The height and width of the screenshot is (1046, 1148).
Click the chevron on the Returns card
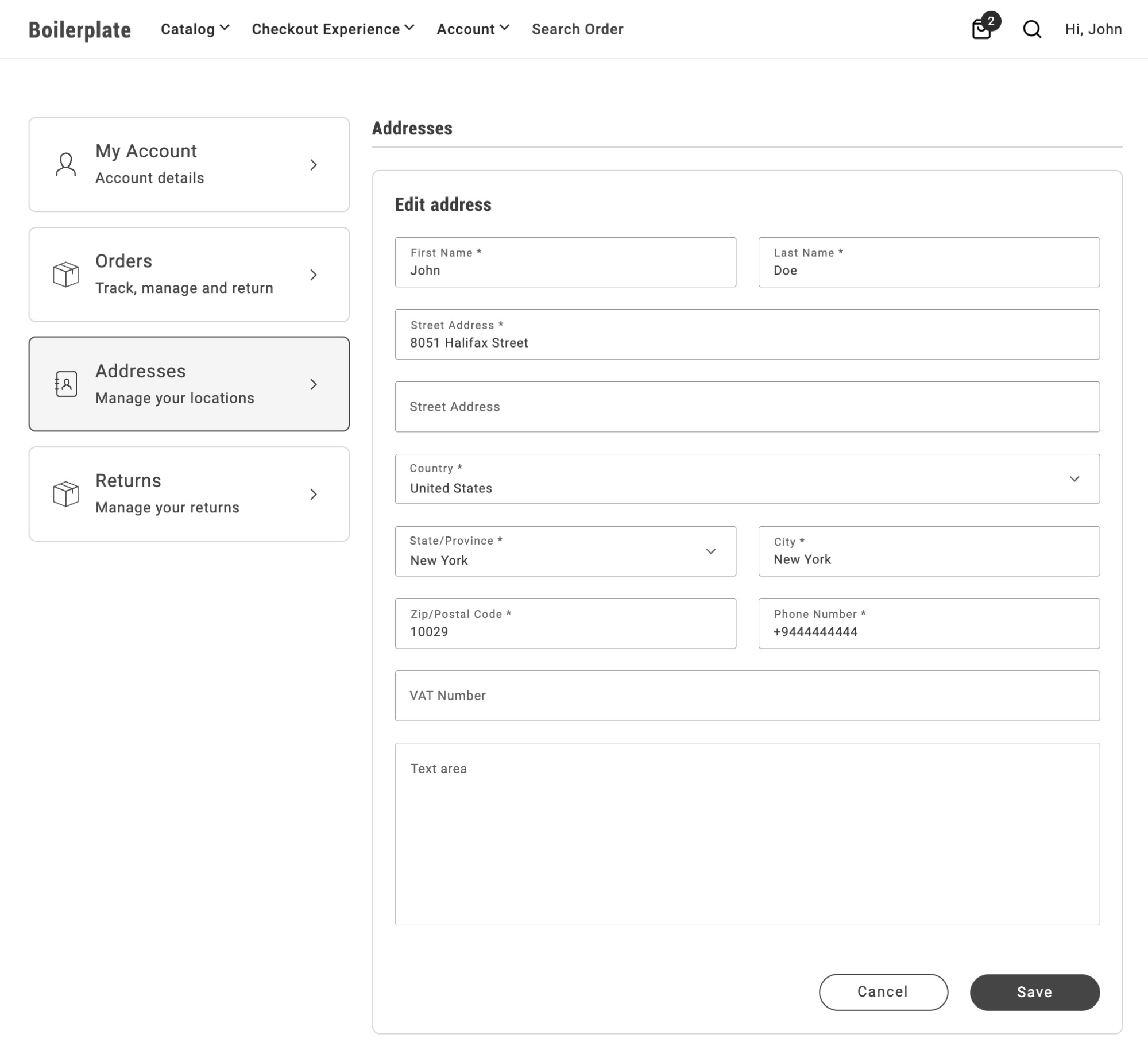[314, 495]
